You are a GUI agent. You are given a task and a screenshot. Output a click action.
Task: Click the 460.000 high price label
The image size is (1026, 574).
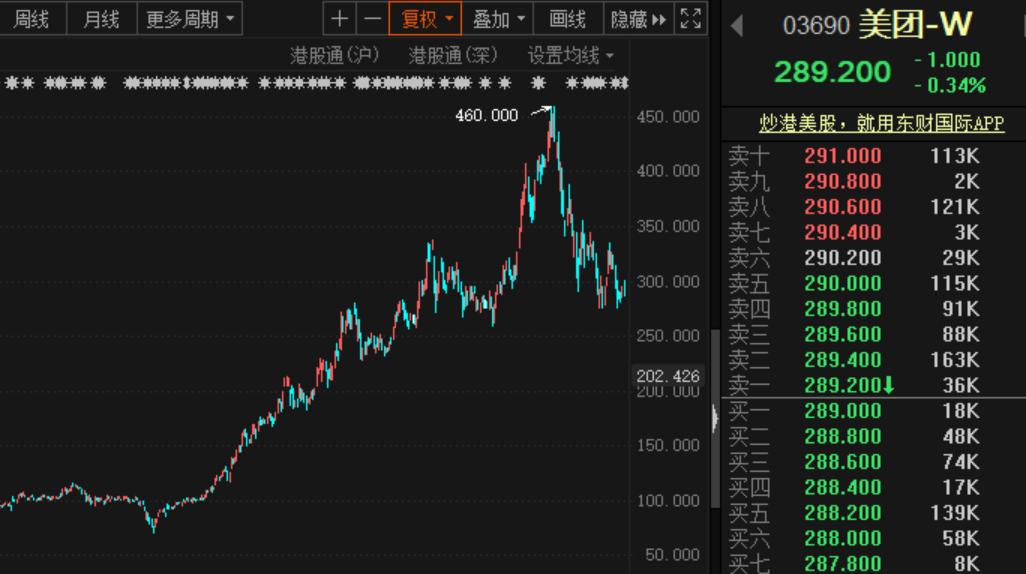click(x=486, y=115)
